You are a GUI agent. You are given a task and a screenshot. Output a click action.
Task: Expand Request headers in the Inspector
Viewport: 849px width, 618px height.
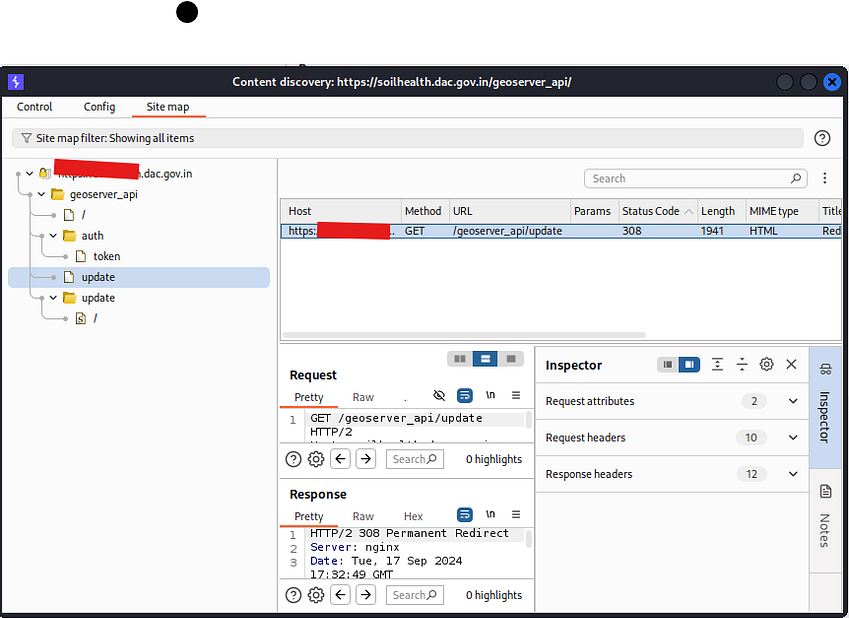pyautogui.click(x=793, y=437)
